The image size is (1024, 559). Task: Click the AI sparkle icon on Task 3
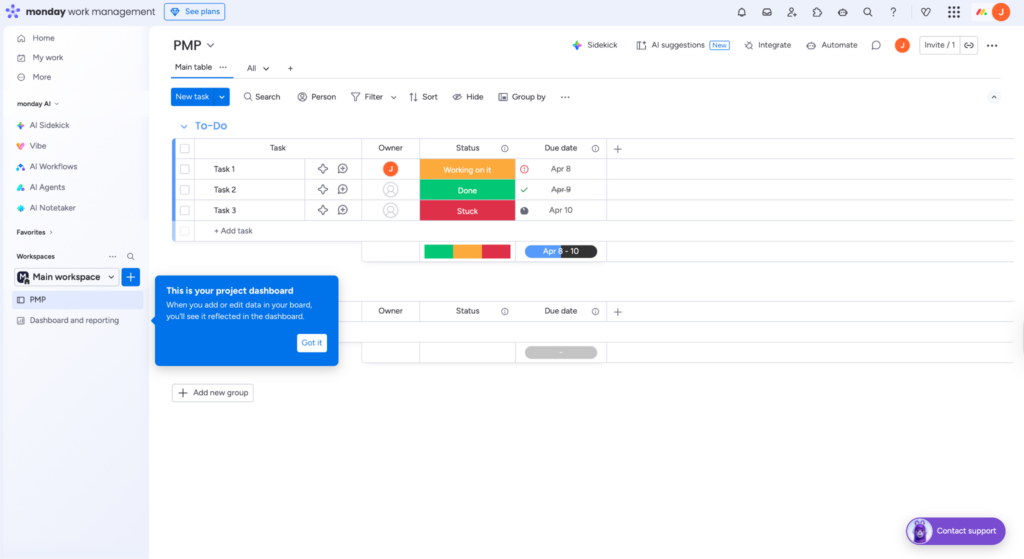point(323,210)
